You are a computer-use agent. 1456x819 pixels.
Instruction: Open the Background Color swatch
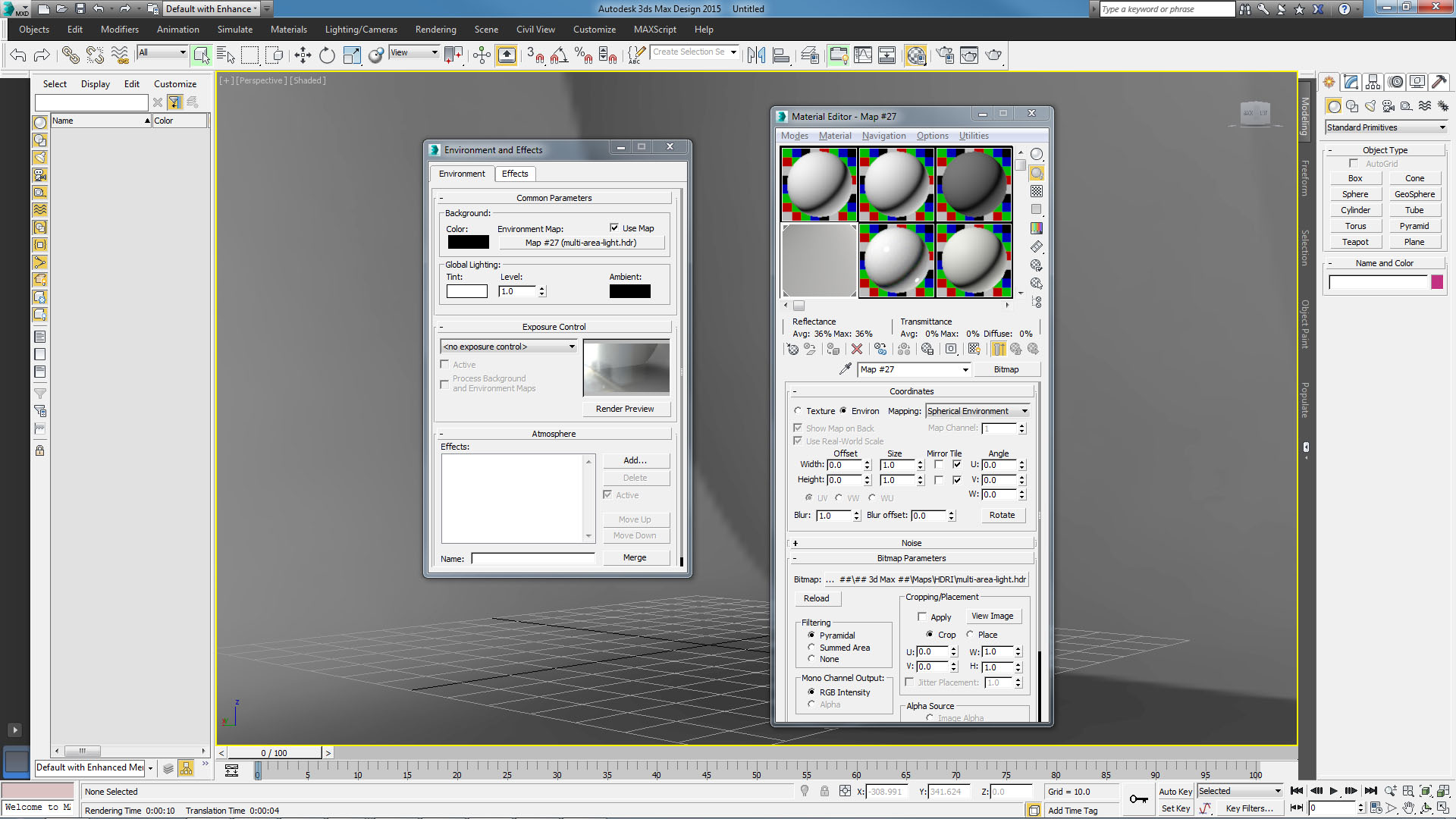point(468,242)
